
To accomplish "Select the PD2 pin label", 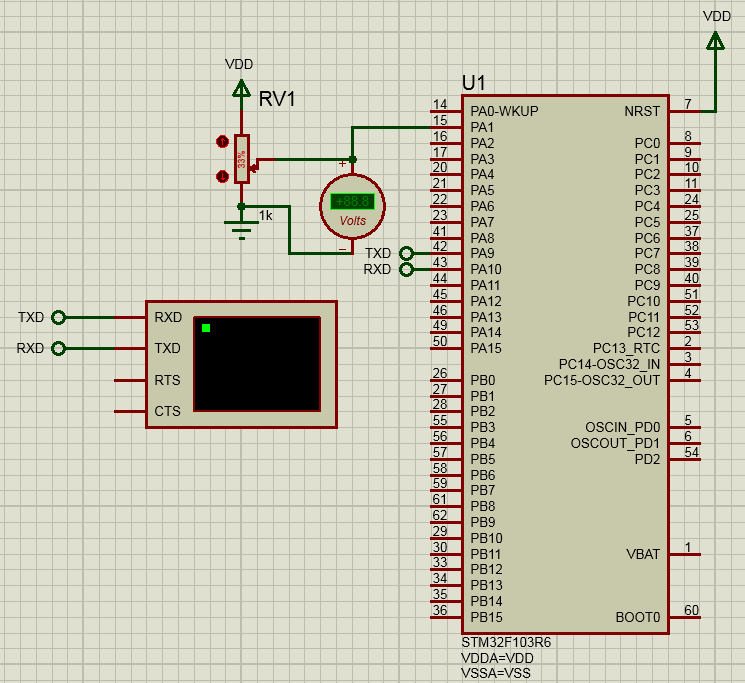I will point(648,459).
